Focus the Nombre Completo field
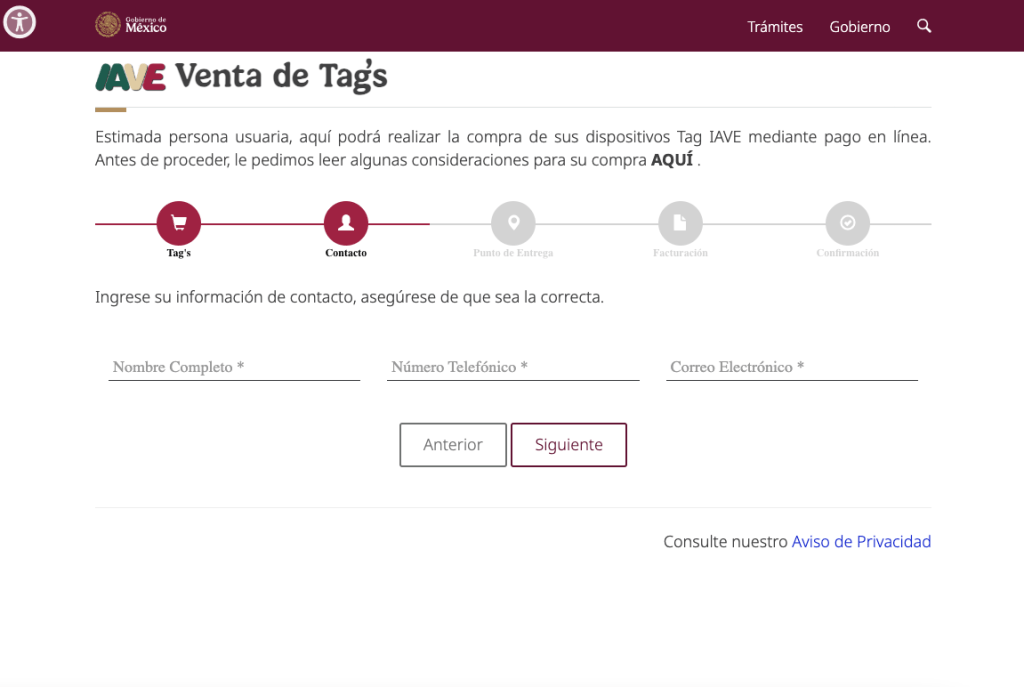Screen dimensions: 1024x687 point(234,367)
